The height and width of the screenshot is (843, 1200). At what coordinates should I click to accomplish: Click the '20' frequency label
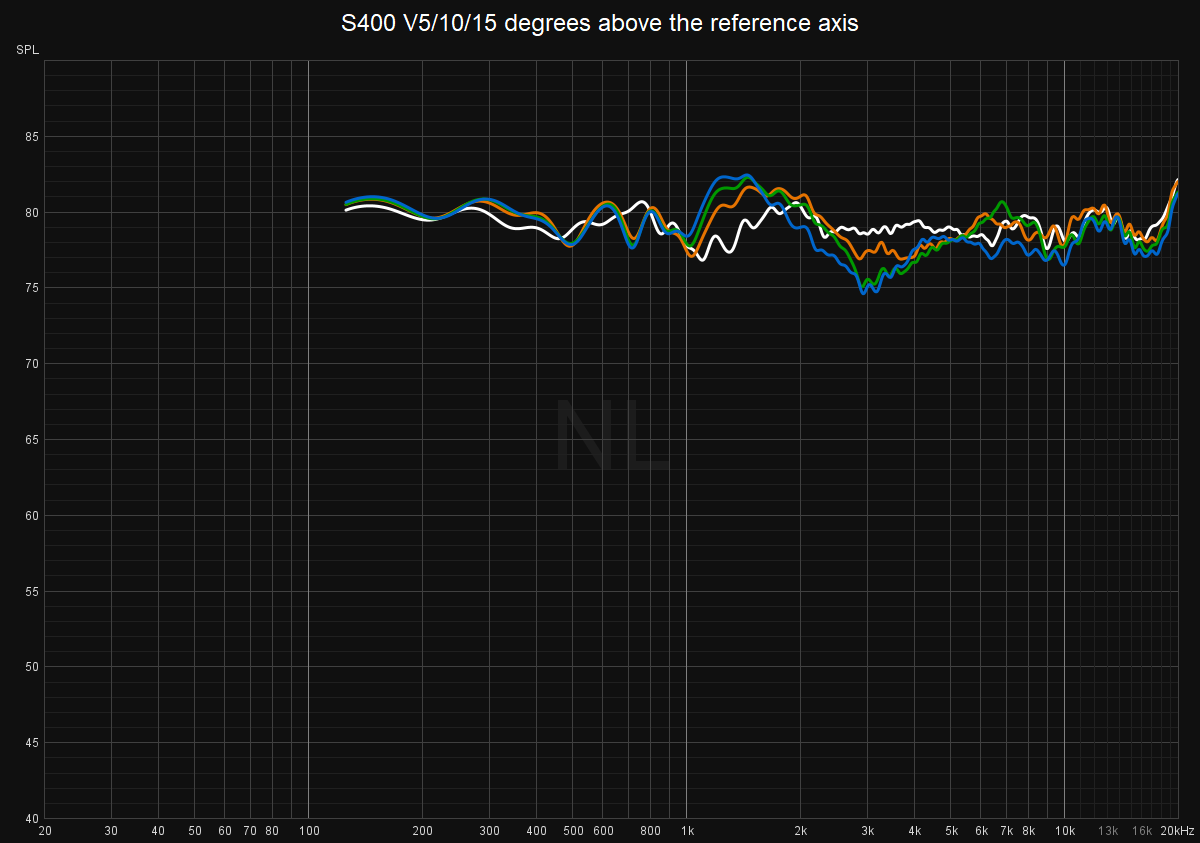[44, 831]
